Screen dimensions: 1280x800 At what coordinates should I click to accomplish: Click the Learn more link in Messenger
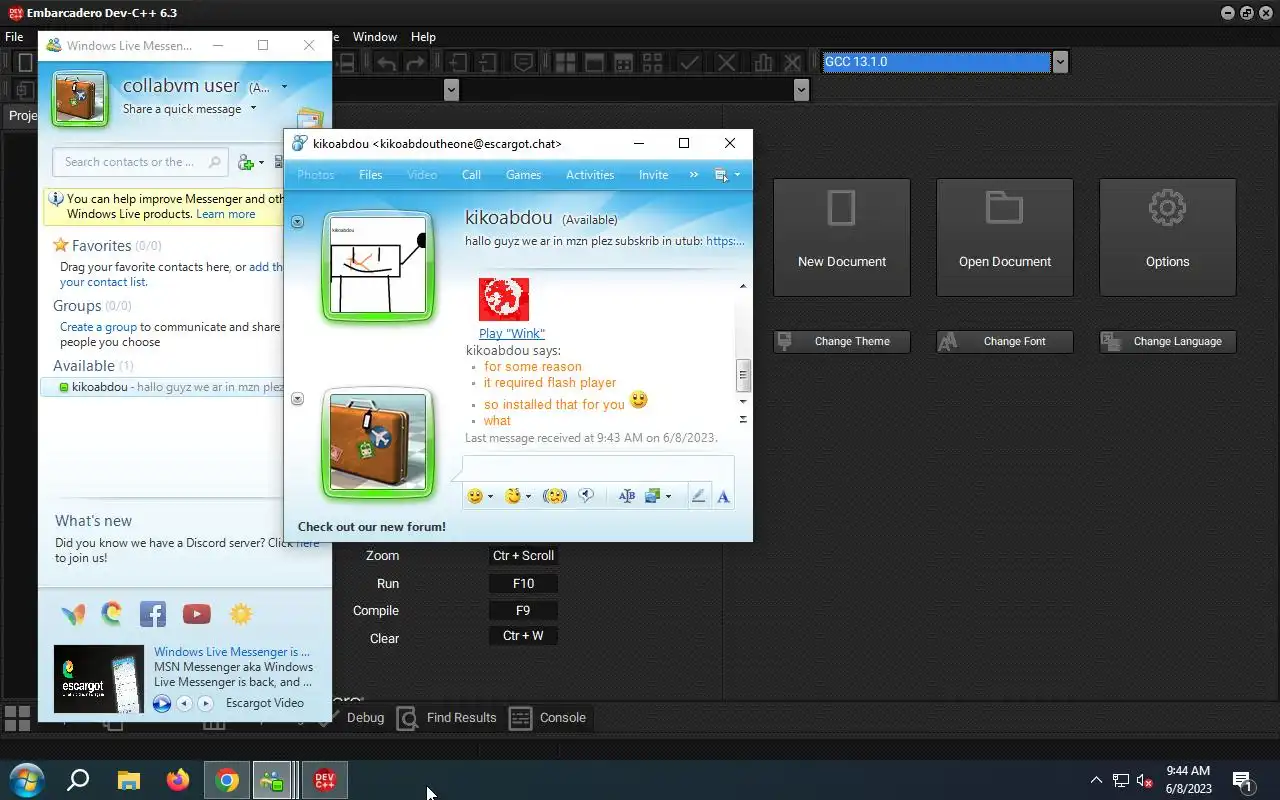tap(225, 214)
